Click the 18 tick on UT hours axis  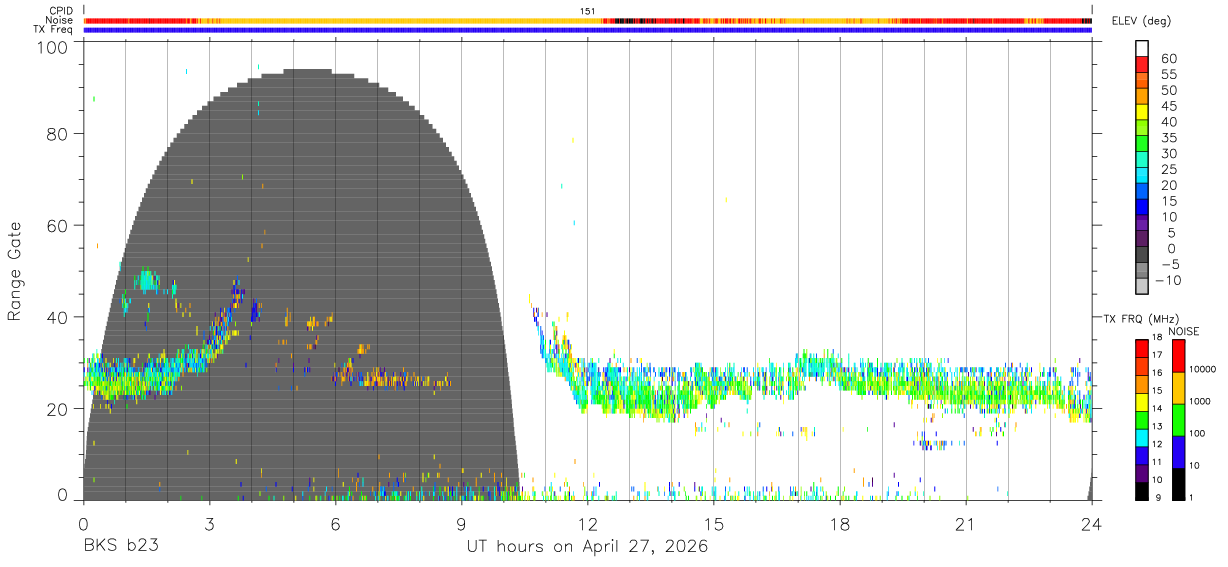click(x=840, y=524)
